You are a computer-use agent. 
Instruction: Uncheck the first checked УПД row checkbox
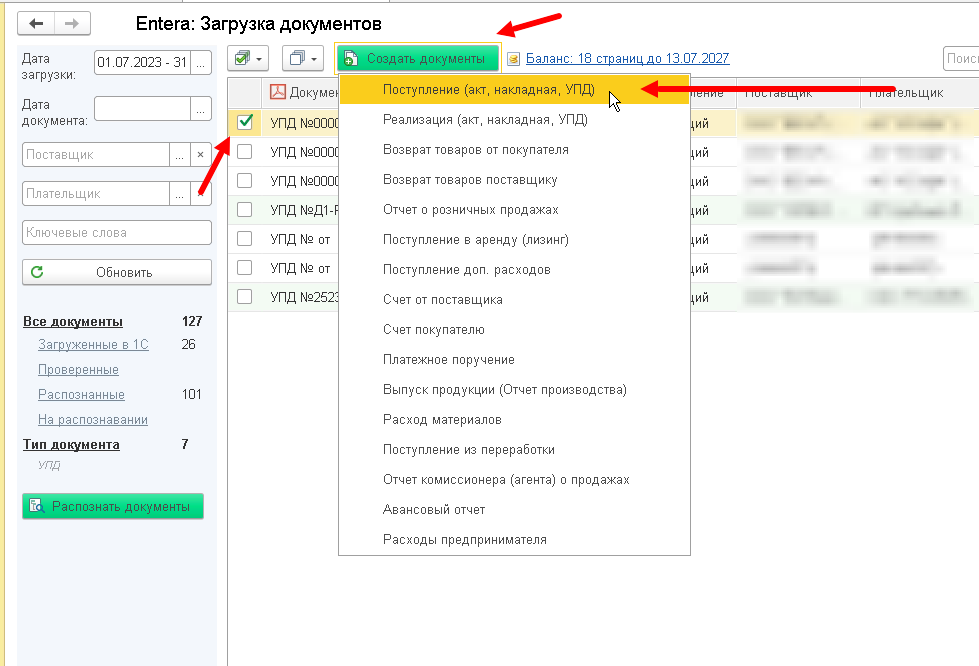pyautogui.click(x=245, y=122)
